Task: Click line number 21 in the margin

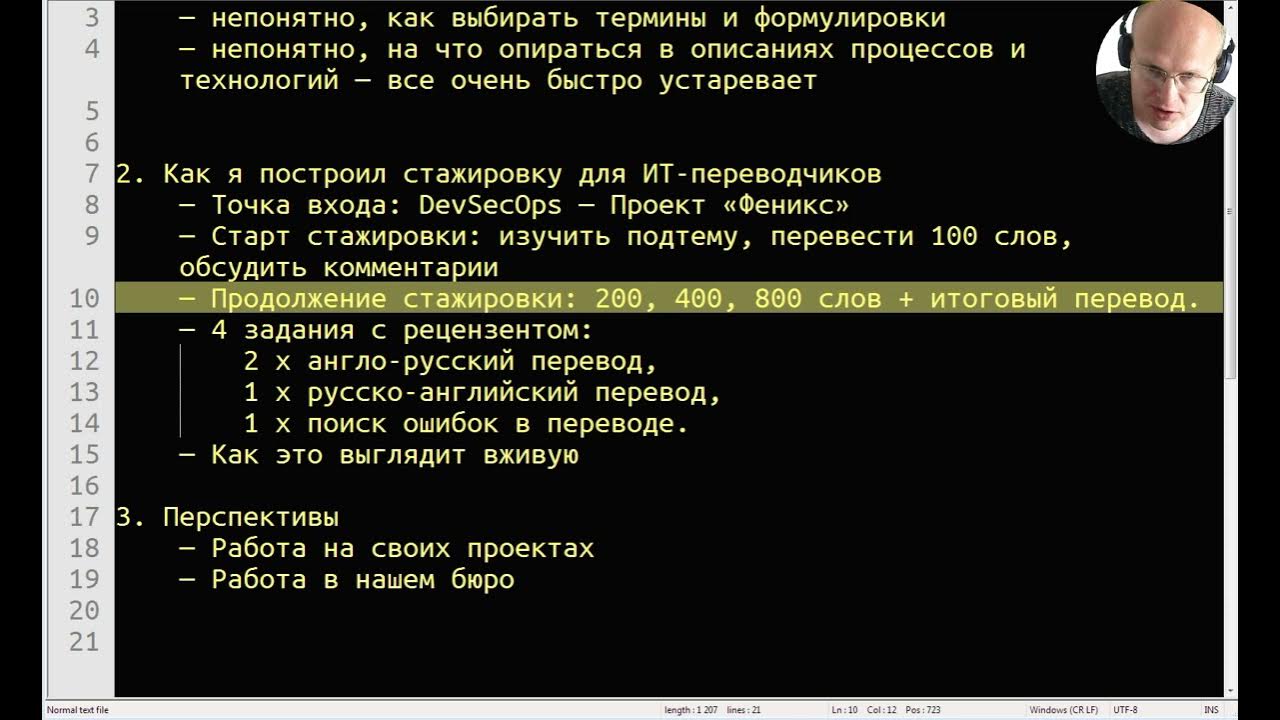Action: click(84, 642)
